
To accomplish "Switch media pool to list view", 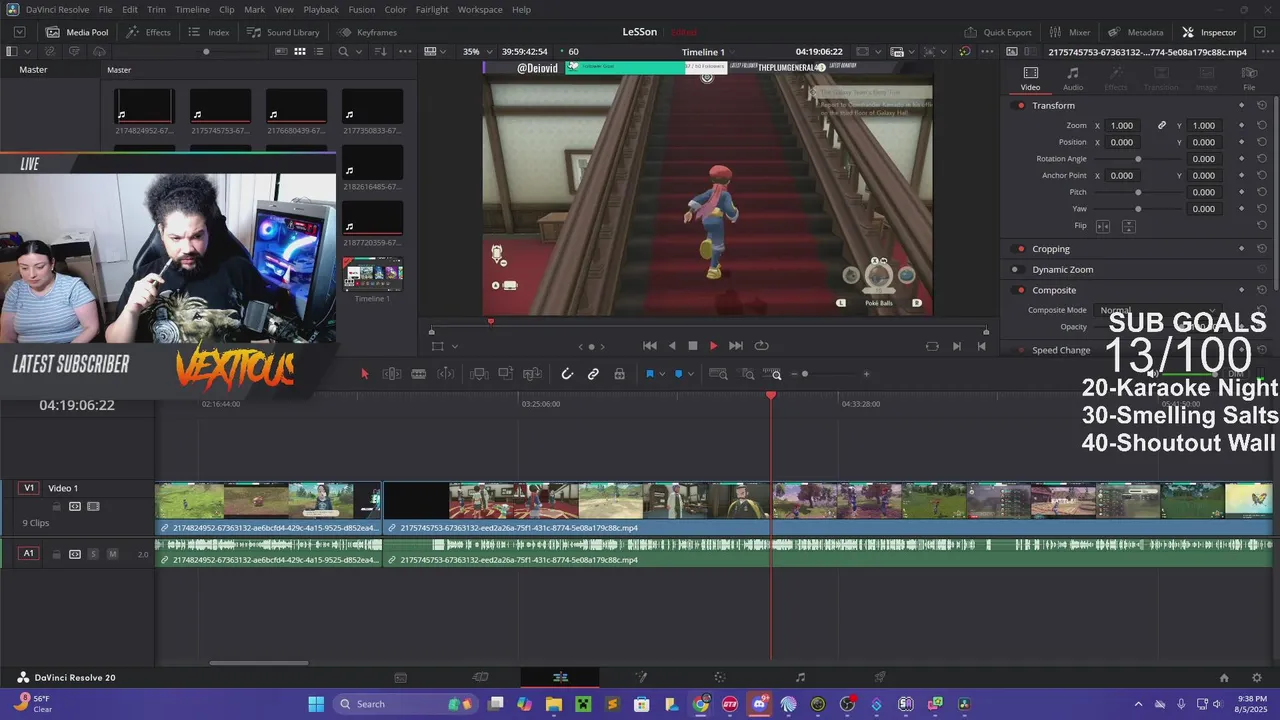I will click(x=319, y=51).
